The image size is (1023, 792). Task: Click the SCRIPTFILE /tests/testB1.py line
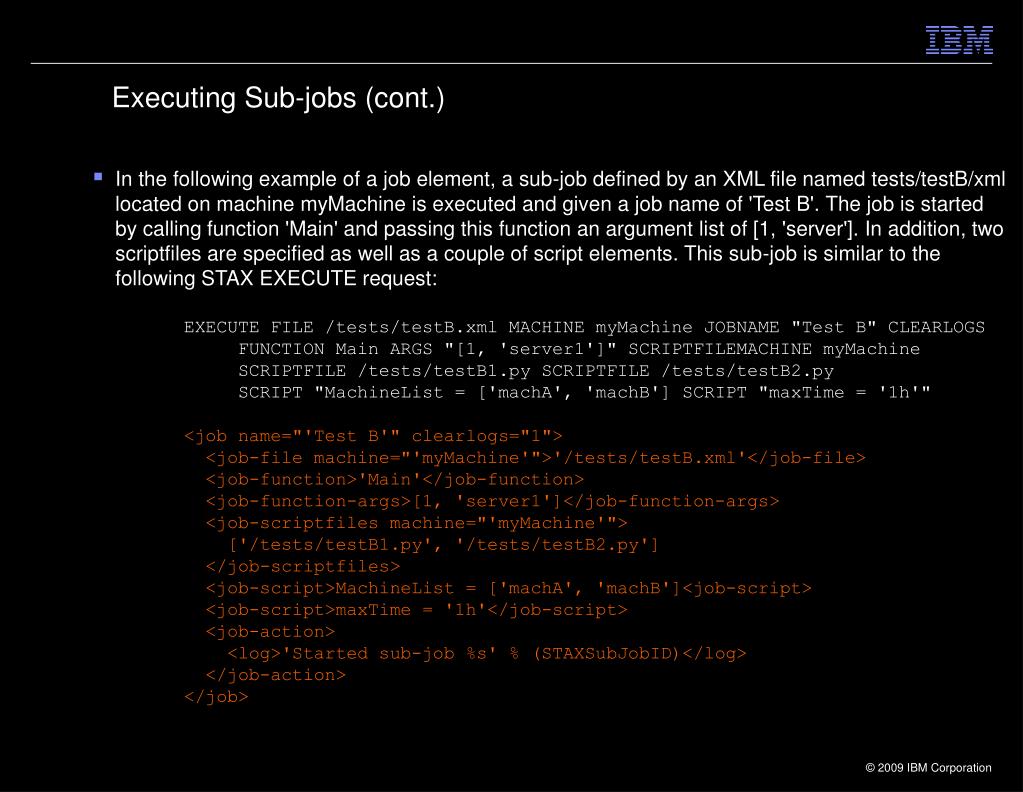tap(536, 371)
